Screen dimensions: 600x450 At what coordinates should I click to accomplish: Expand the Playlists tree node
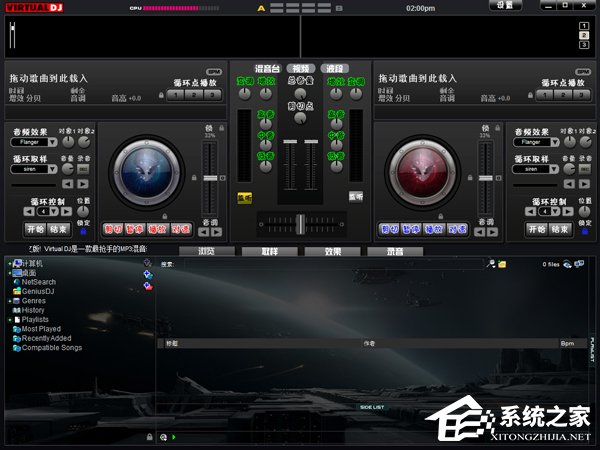pyautogui.click(x=10, y=320)
